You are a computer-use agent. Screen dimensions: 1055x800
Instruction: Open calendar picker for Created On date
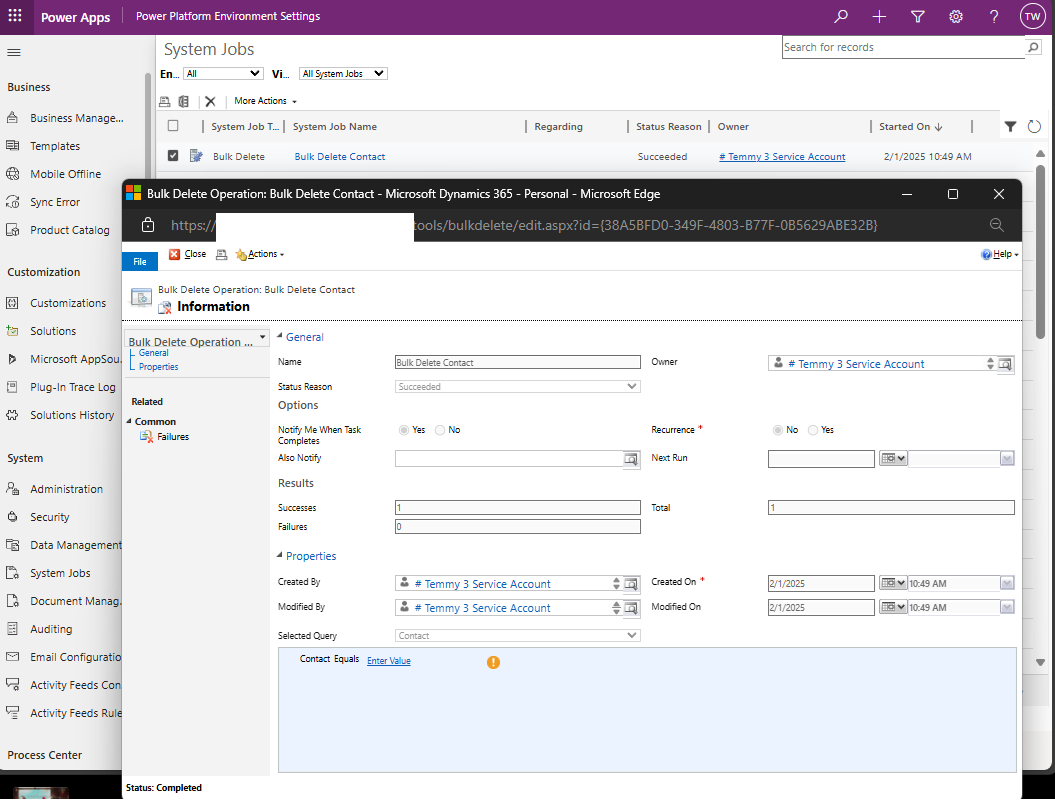[x=893, y=583]
